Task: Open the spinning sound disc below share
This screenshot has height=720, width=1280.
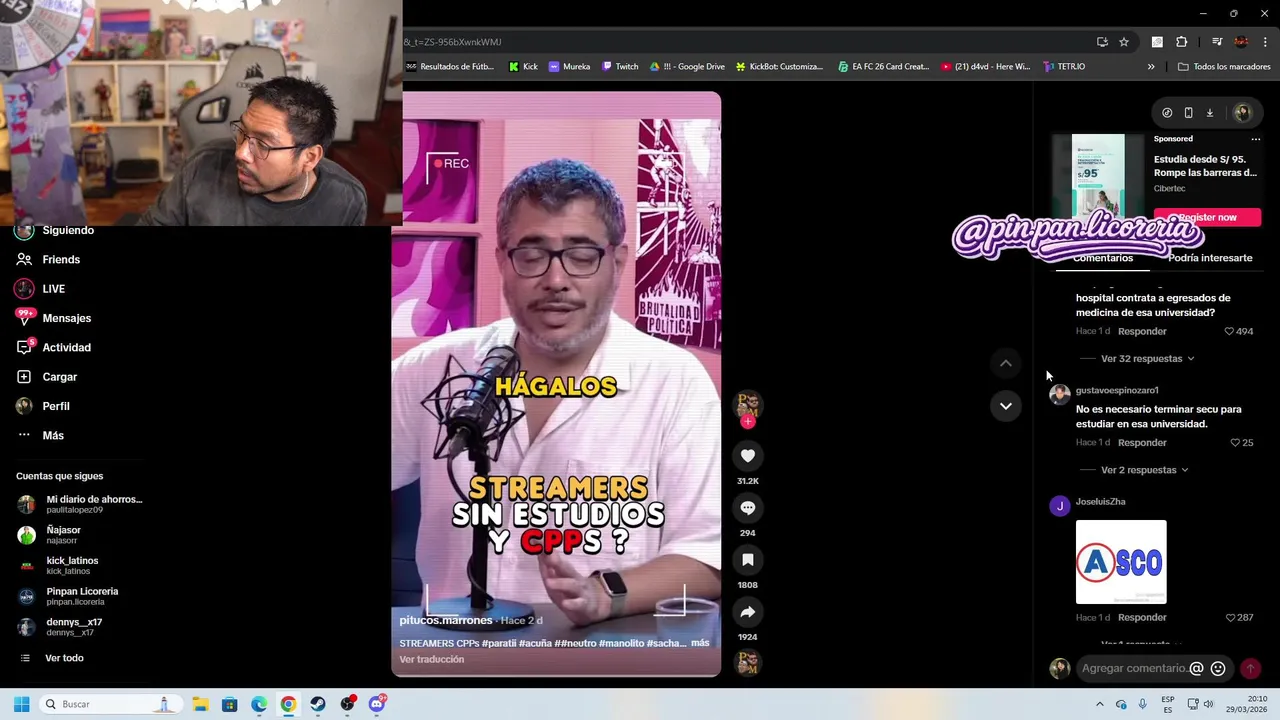Action: (x=747, y=663)
